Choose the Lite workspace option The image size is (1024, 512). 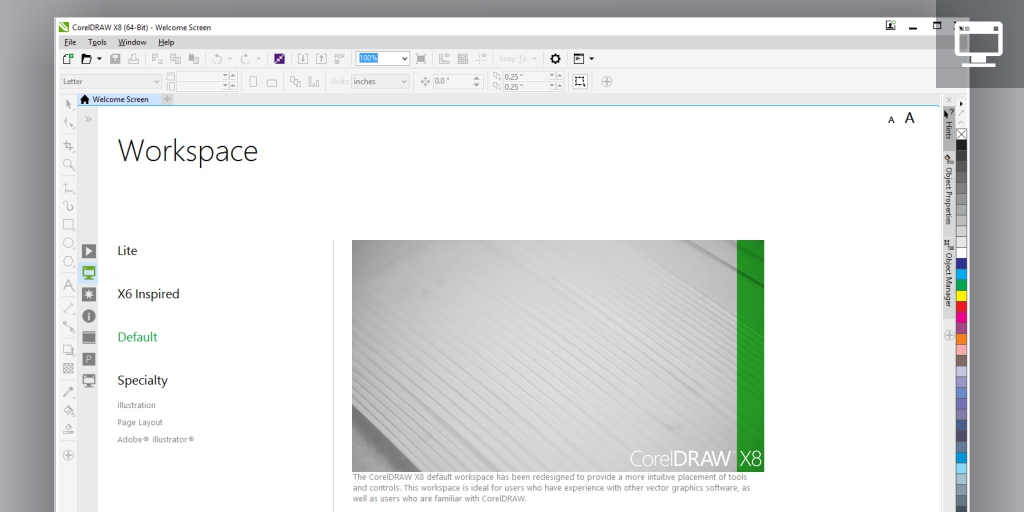[x=127, y=251]
